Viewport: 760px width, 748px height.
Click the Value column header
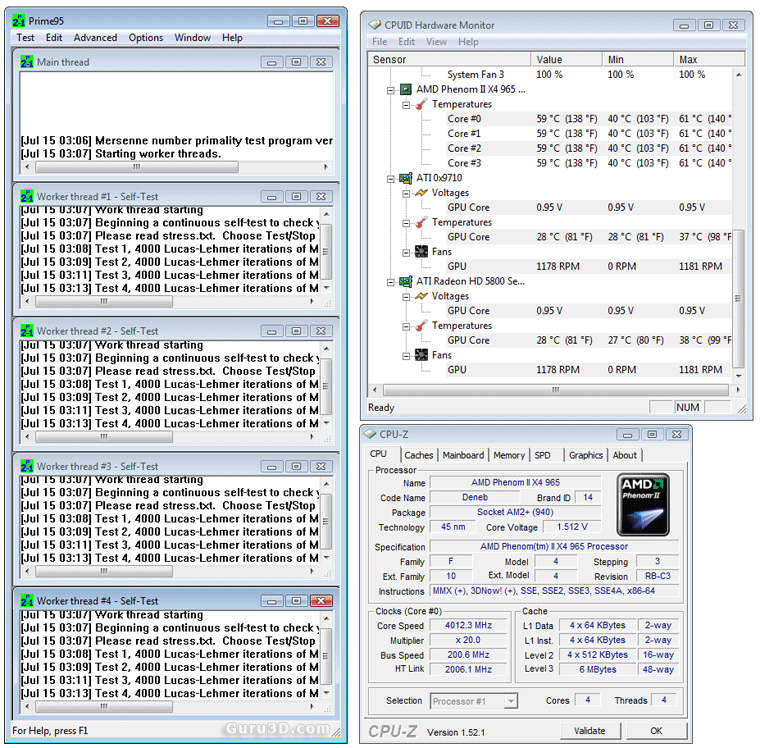566,60
